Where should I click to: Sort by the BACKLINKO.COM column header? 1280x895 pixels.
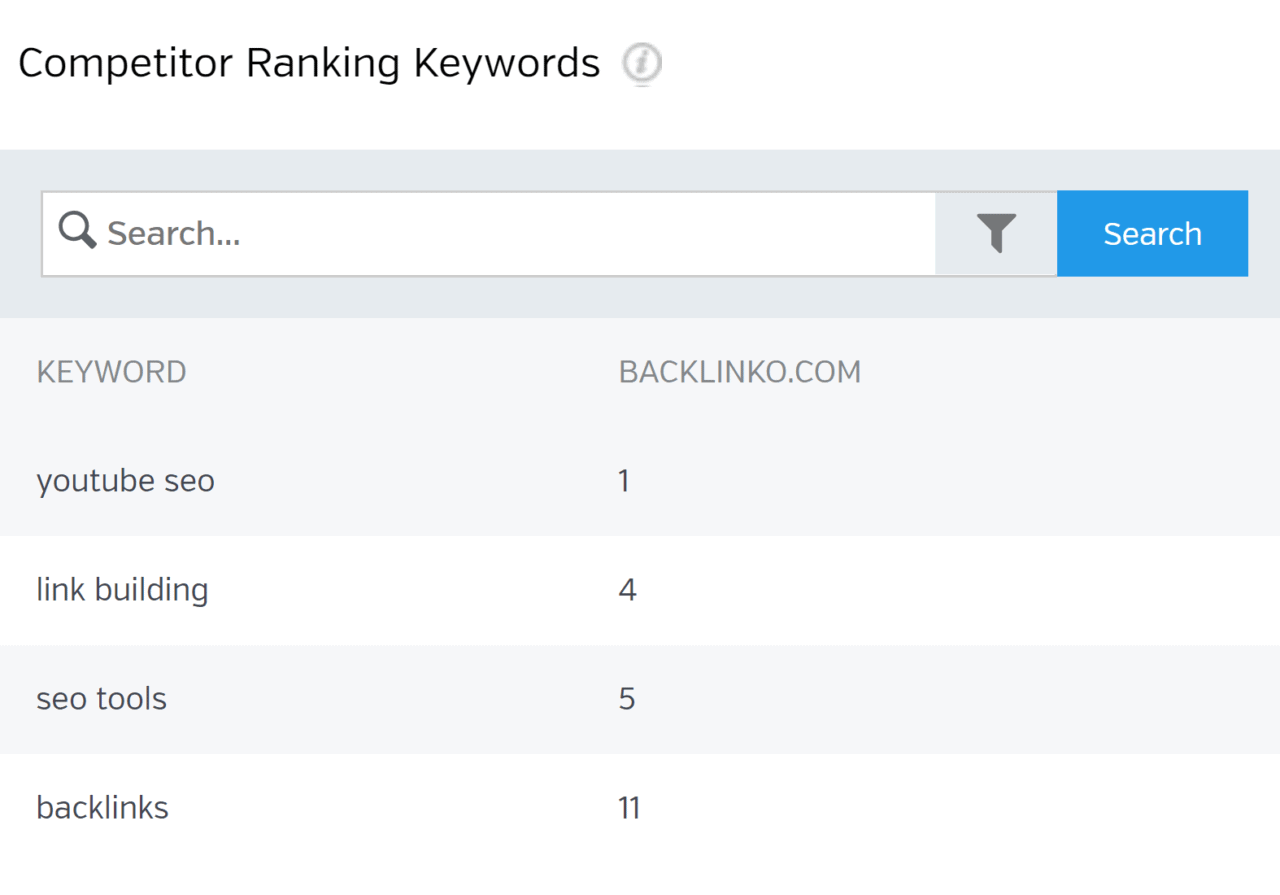pyautogui.click(x=739, y=372)
